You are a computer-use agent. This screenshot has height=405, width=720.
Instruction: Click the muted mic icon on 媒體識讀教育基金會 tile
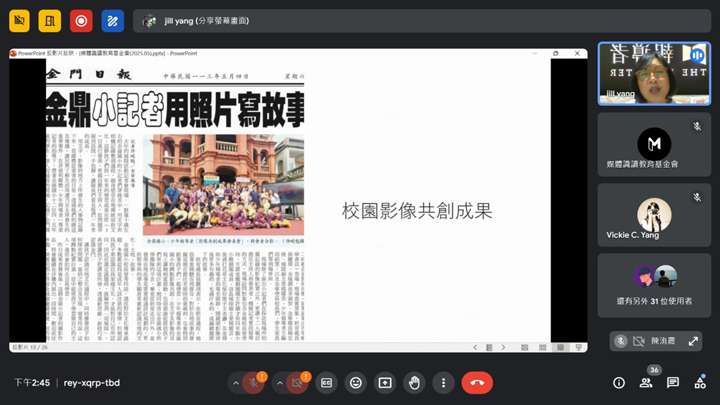pos(697,127)
